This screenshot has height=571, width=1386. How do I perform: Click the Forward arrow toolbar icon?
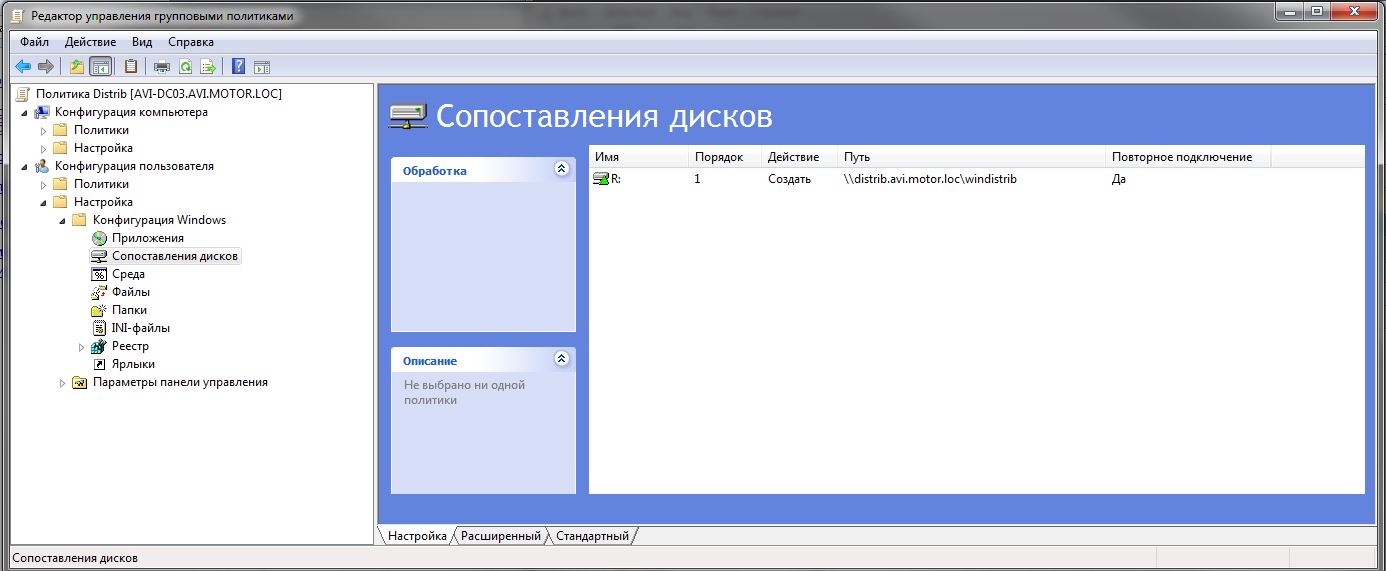click(45, 67)
